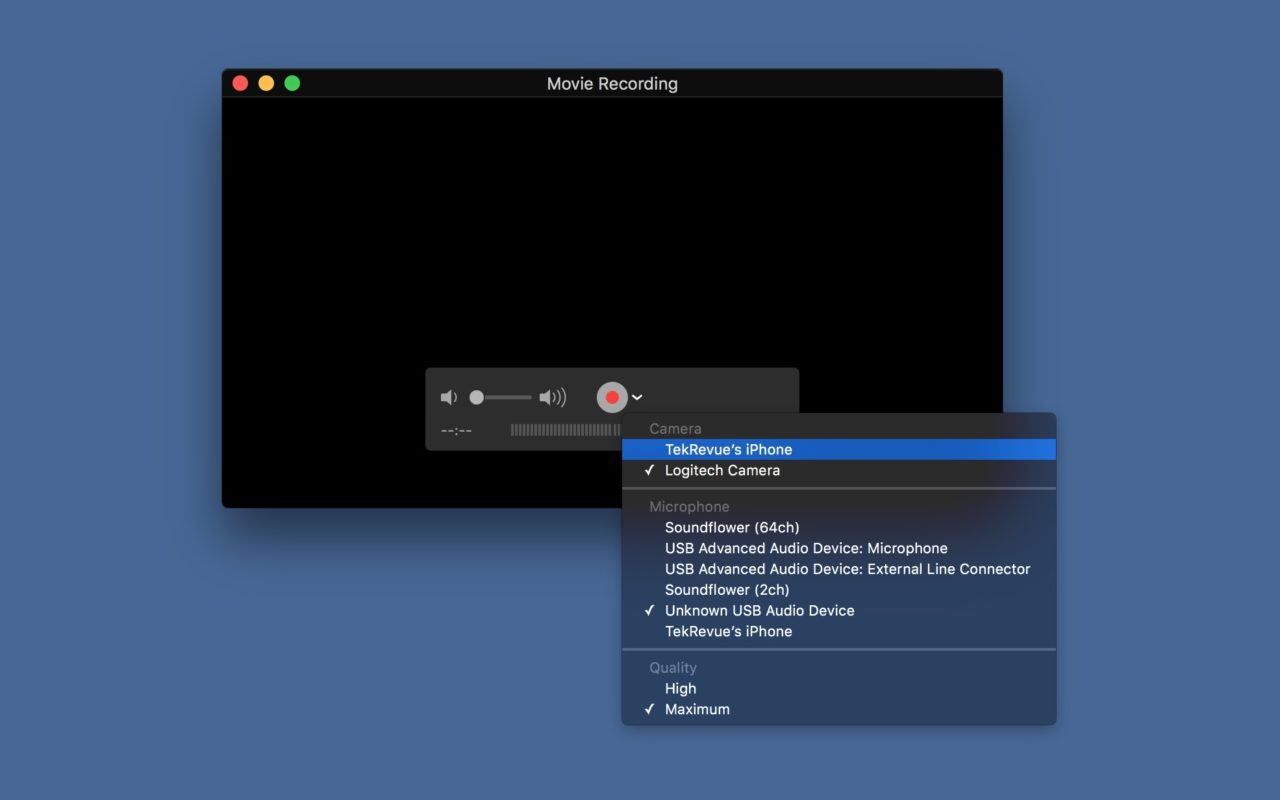Image resolution: width=1280 pixels, height=800 pixels.
Task: Choose Soundflower (64ch) microphone
Action: (839, 527)
